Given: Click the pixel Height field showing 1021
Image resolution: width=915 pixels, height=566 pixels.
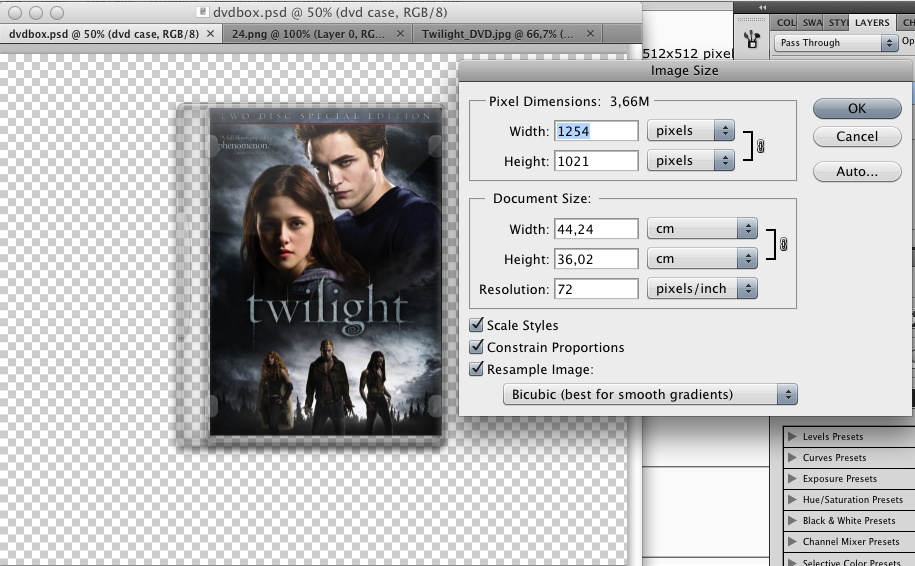Looking at the screenshot, I should 596,160.
